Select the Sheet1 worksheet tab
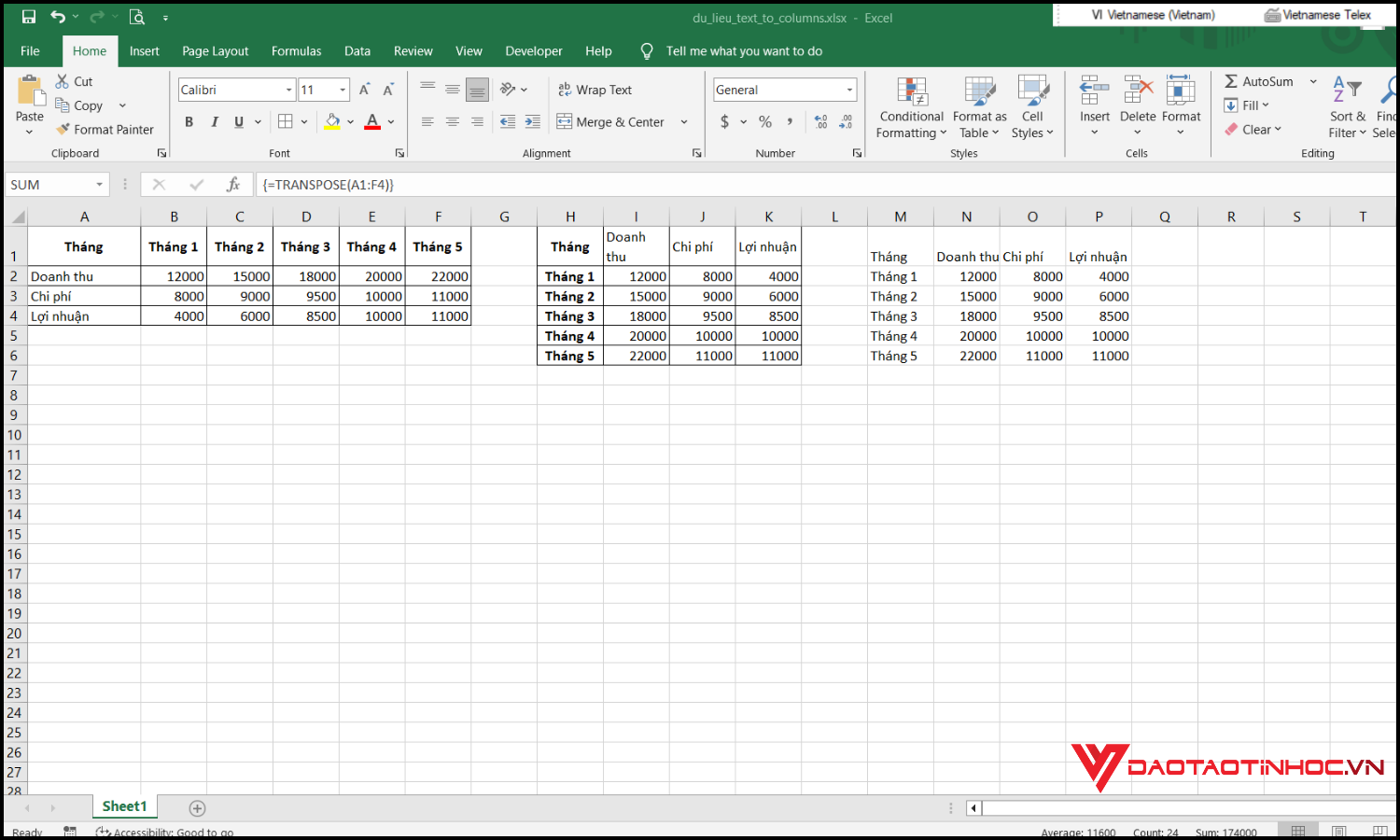Screen dimensions: 1400x840 click(124, 805)
